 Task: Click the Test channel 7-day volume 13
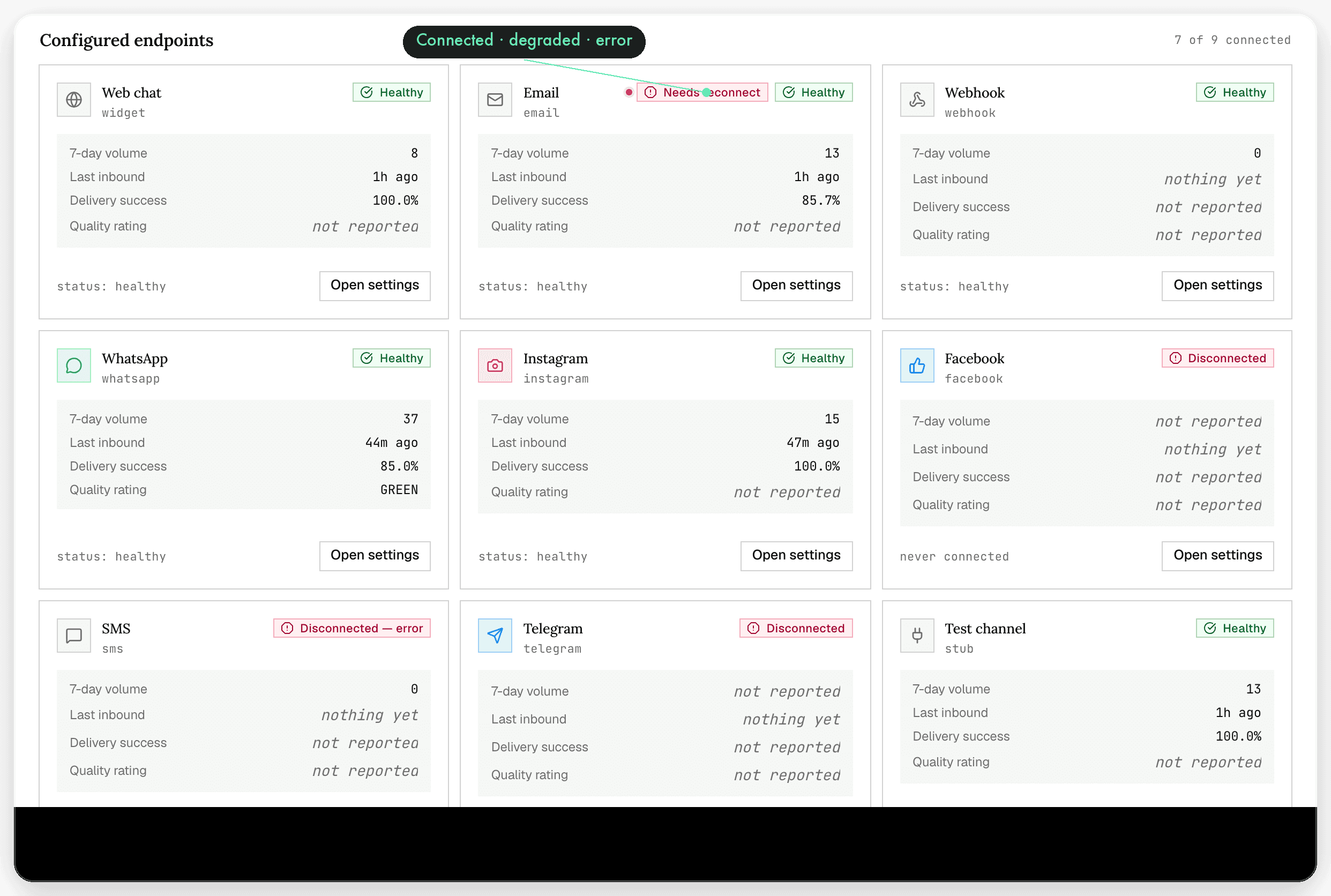pyautogui.click(x=1253, y=689)
